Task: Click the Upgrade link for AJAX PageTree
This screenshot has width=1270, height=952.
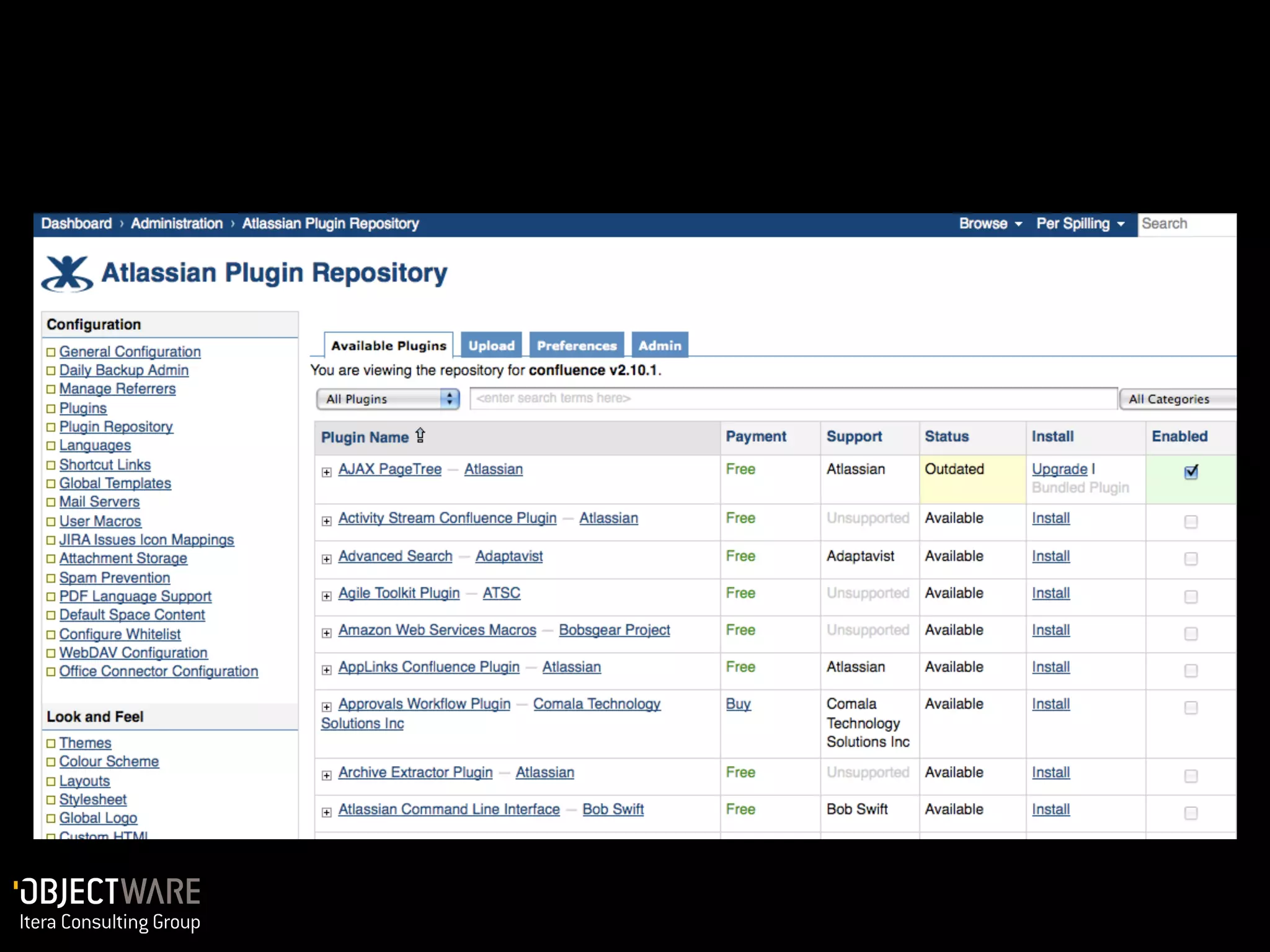Action: pyautogui.click(x=1059, y=469)
